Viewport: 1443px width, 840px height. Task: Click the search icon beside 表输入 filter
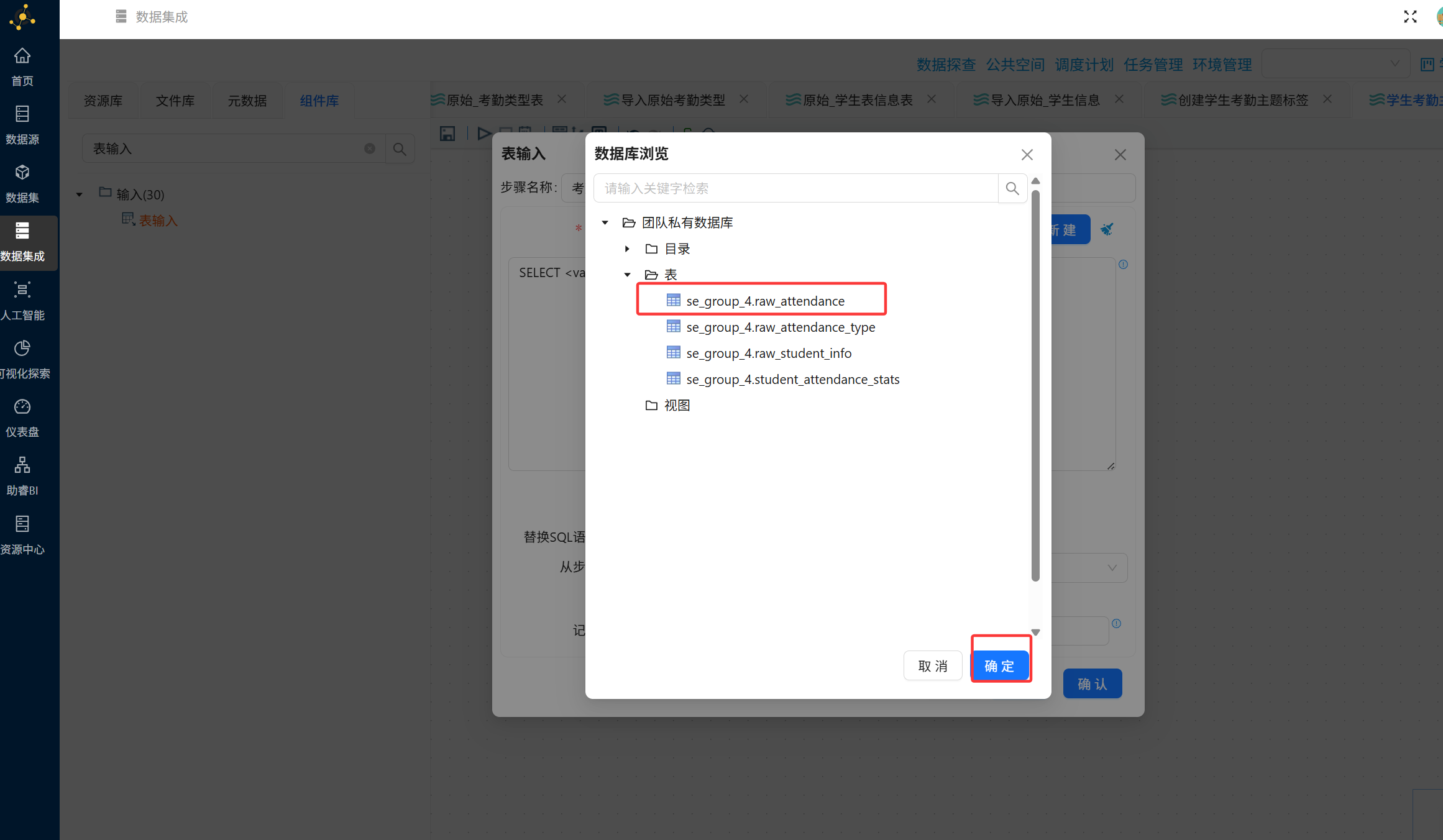coord(400,149)
